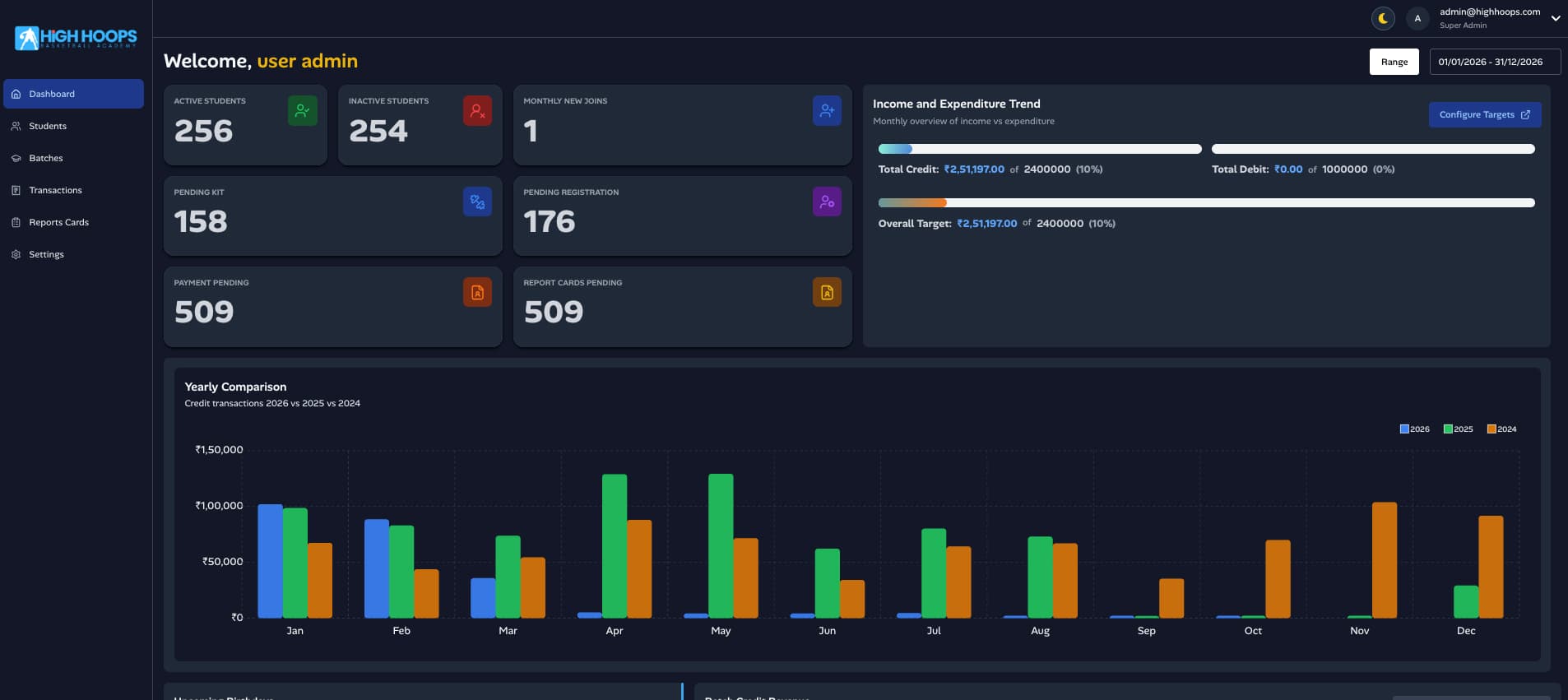The image size is (1568, 700).
Task: Click the Students people icon in sidebar
Action: click(16, 126)
